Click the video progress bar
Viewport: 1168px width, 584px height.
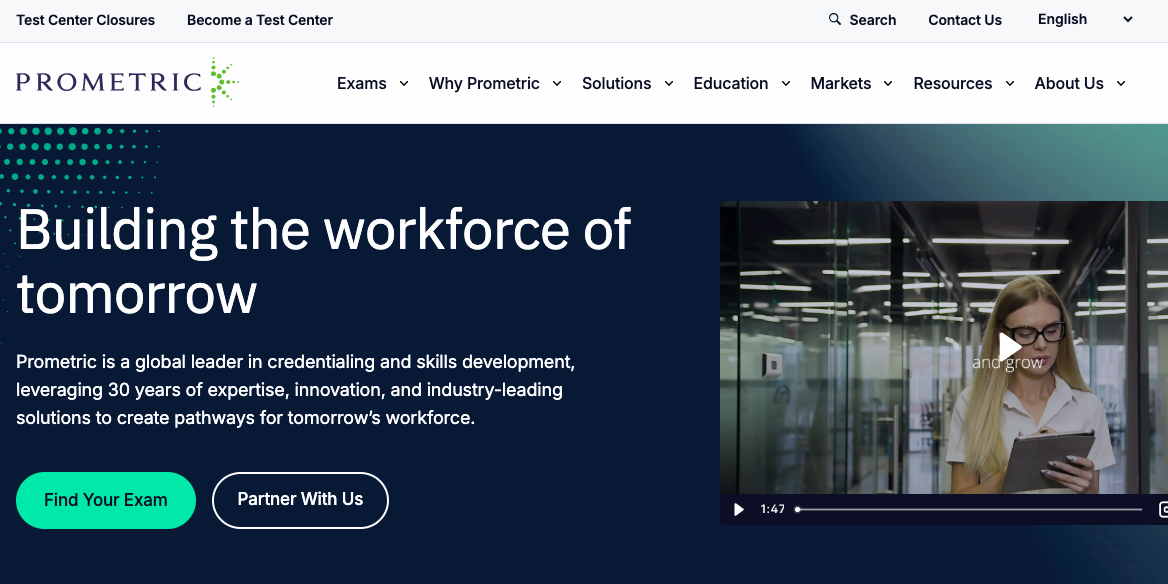click(x=968, y=510)
